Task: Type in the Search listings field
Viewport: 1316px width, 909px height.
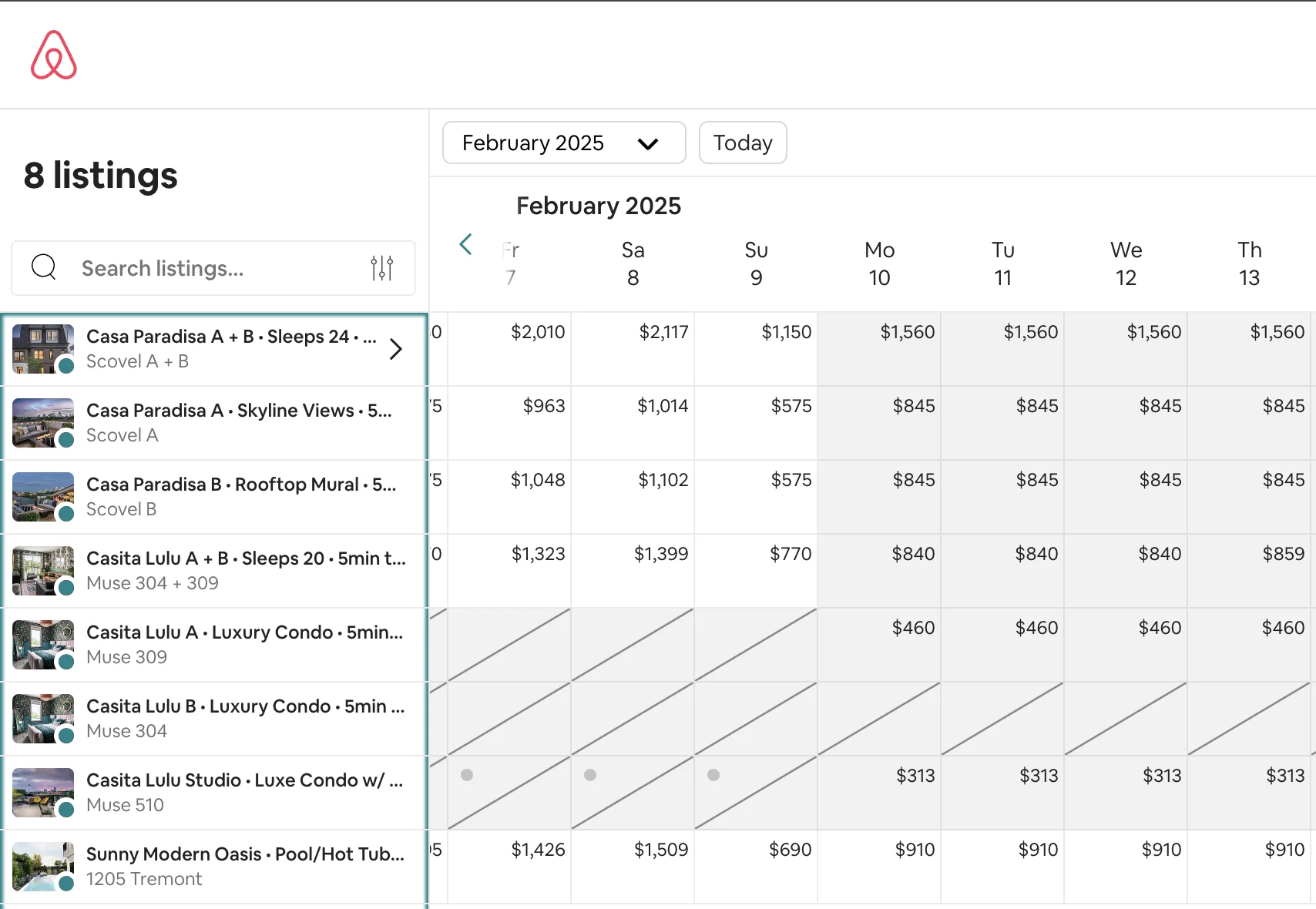Action: point(216,268)
